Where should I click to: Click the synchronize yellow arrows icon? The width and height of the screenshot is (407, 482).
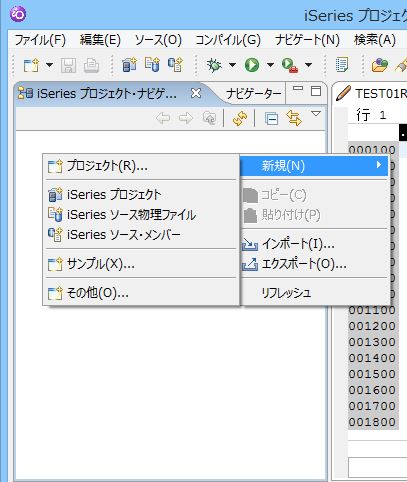pos(240,118)
